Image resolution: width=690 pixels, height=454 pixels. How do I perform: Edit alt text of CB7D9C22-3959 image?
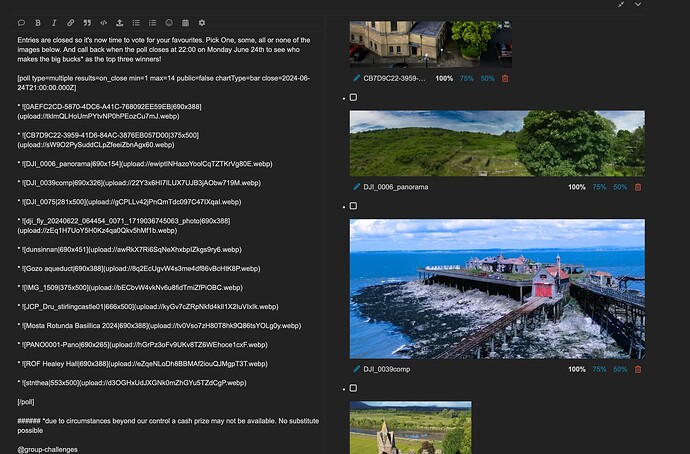356,78
